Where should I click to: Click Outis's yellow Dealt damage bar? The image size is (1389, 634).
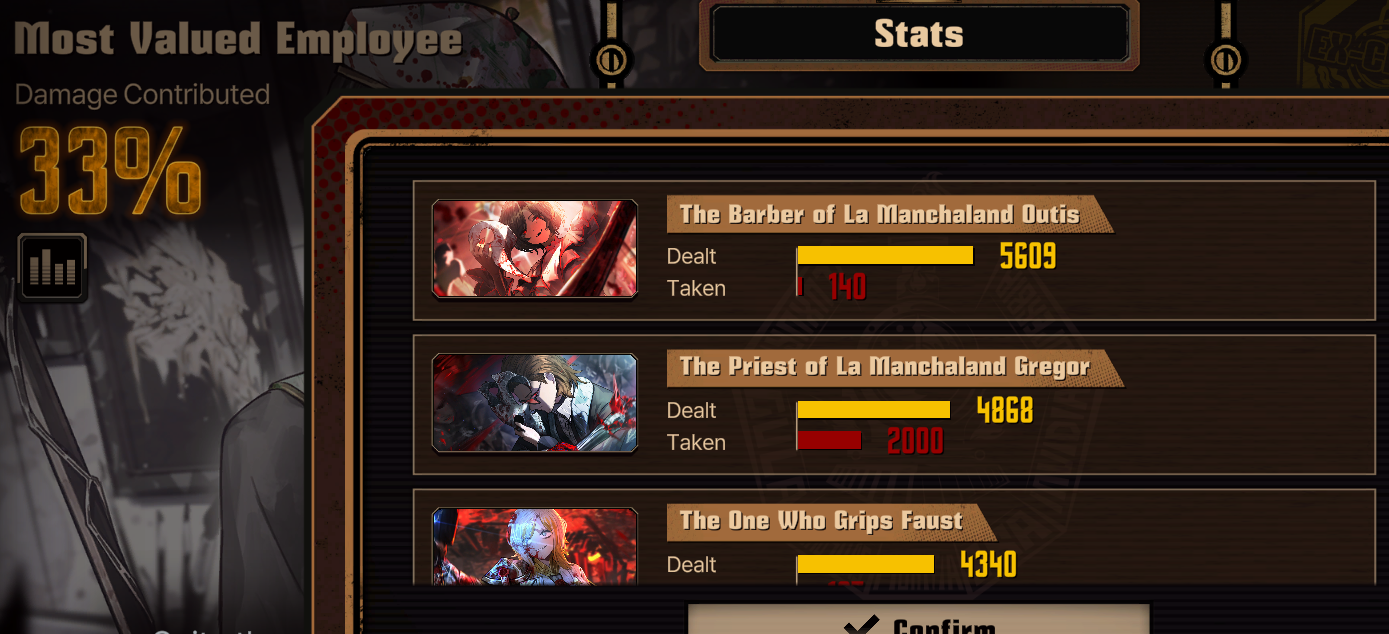tap(885, 256)
